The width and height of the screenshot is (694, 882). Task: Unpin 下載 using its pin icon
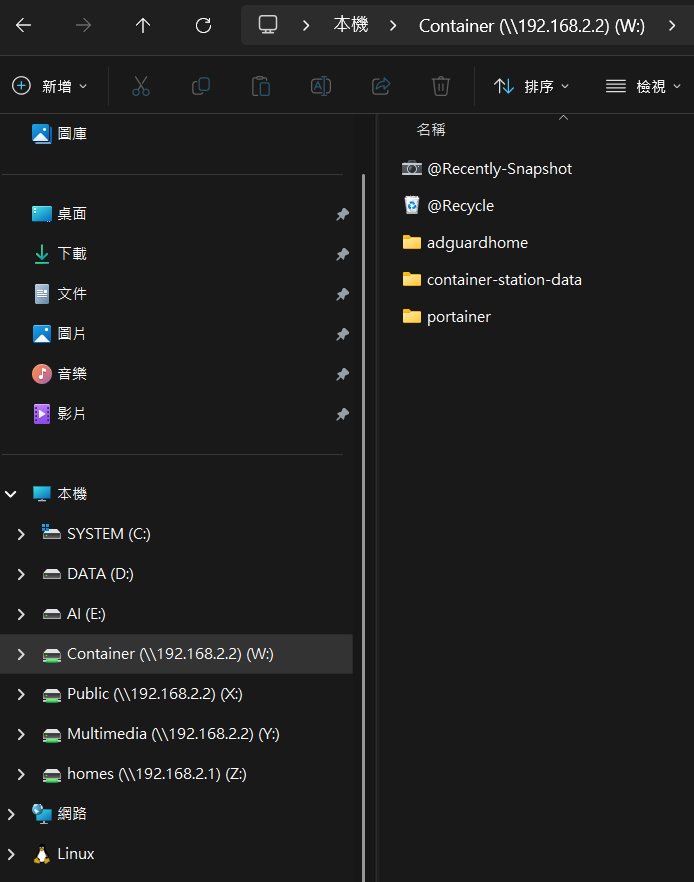[x=343, y=254]
